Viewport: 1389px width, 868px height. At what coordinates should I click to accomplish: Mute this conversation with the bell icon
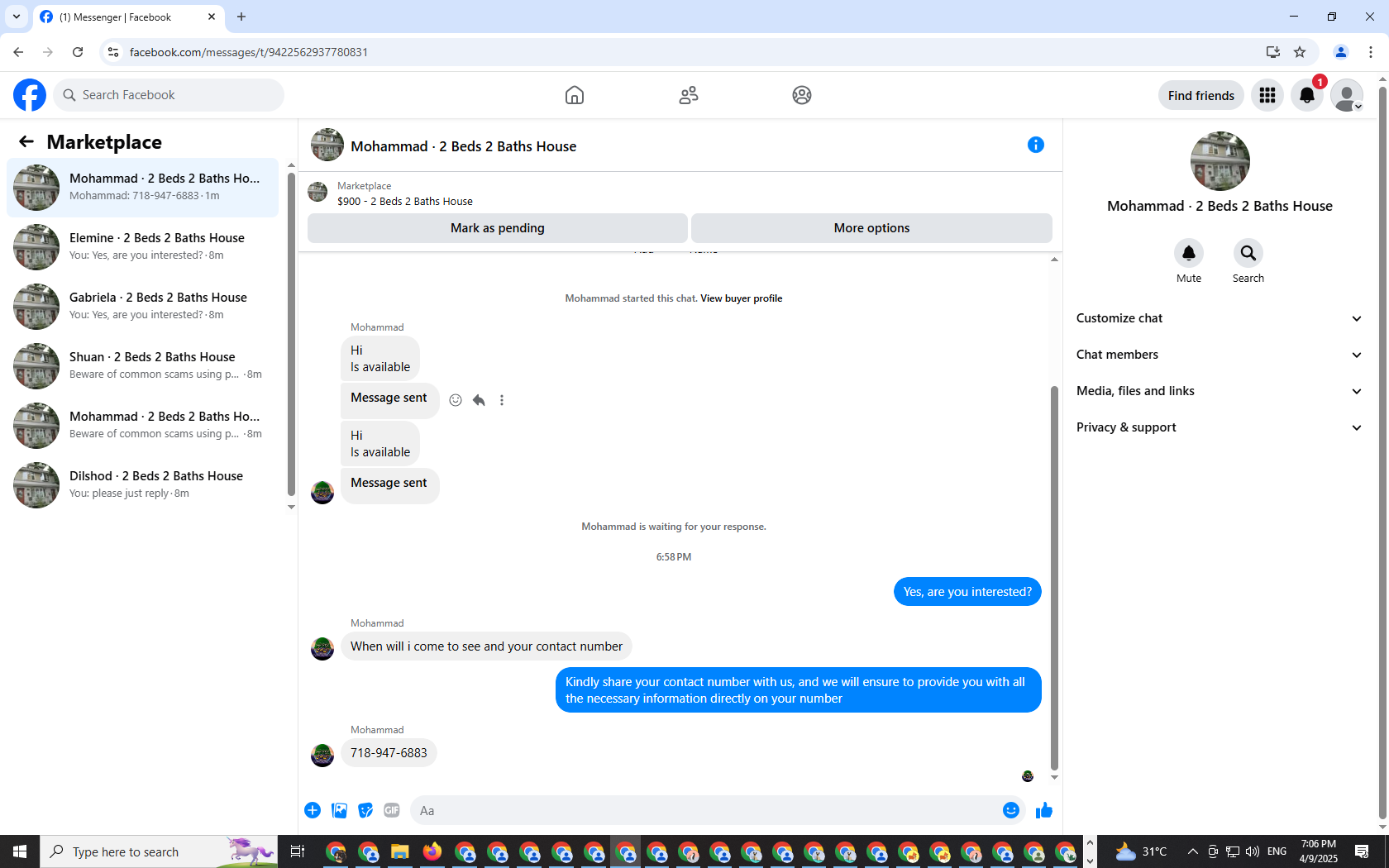[1189, 253]
